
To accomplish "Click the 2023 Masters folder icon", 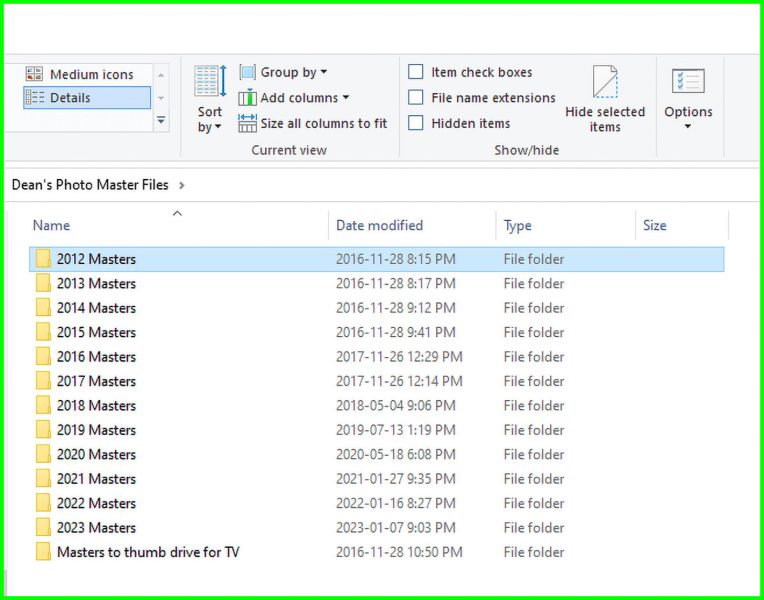I will point(43,528).
